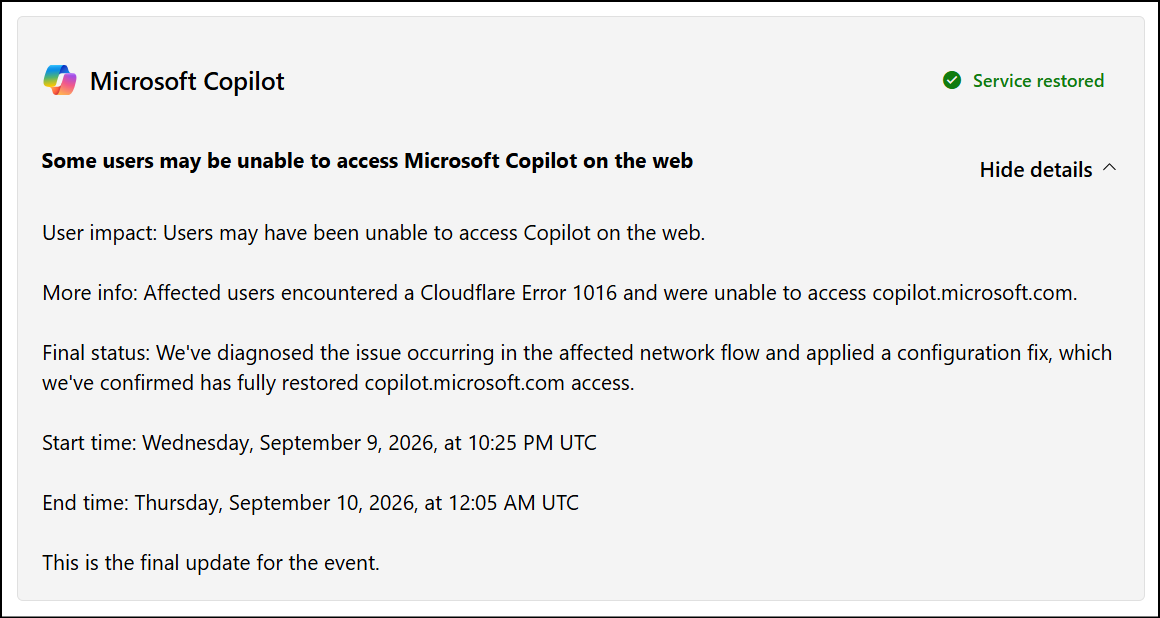Collapse details using the upward chevron arrow
Image resolution: width=1160 pixels, height=618 pixels.
coord(1109,168)
